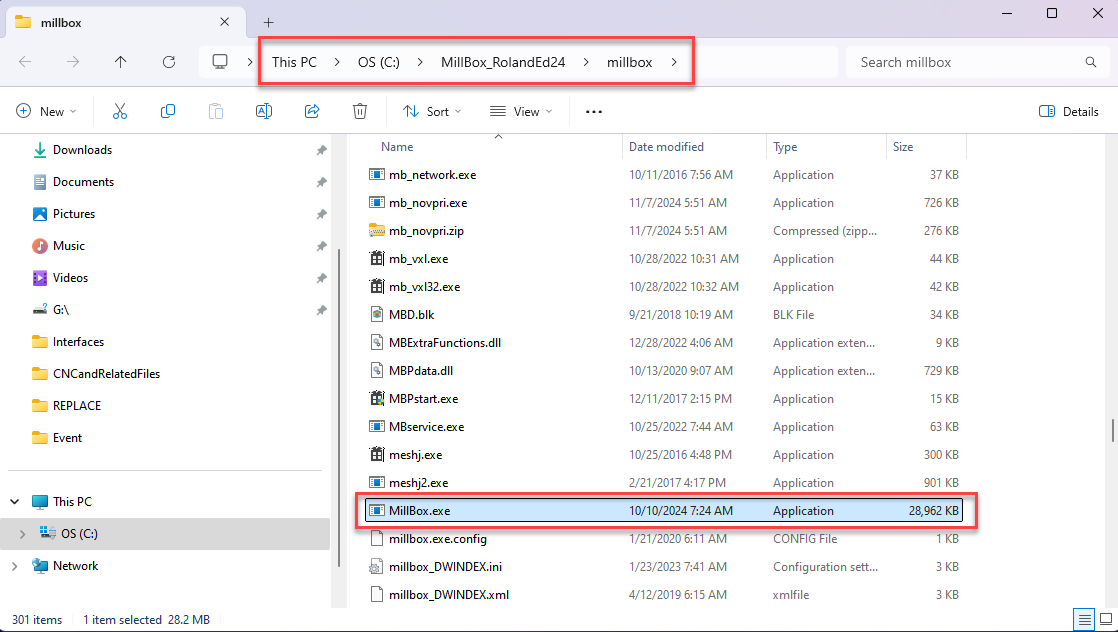This screenshot has height=632, width=1118.
Task: Switch to large thumbnails view icon in status bar
Action: click(1106, 619)
